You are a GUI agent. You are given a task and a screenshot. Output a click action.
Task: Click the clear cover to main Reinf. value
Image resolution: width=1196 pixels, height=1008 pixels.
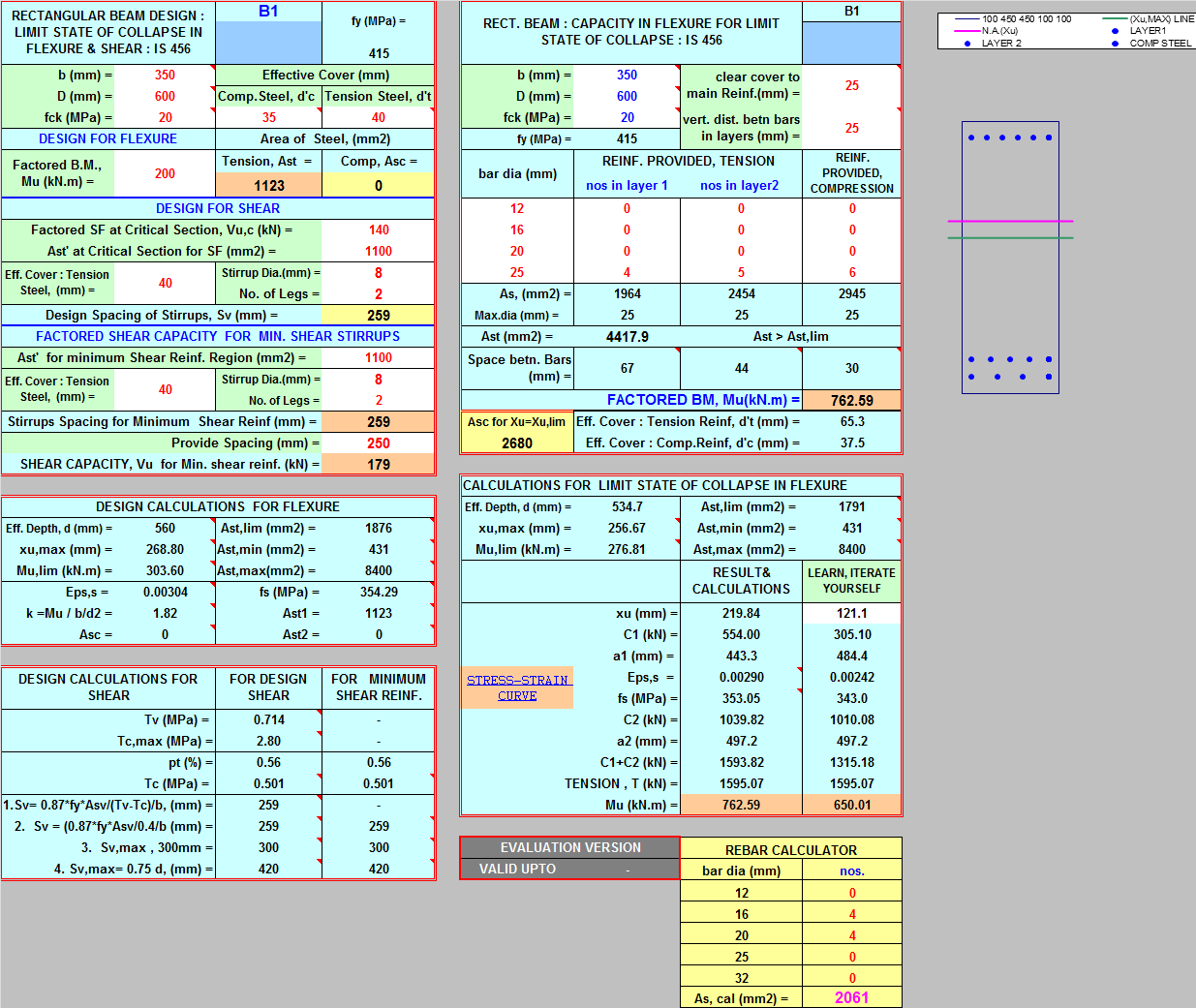[851, 85]
